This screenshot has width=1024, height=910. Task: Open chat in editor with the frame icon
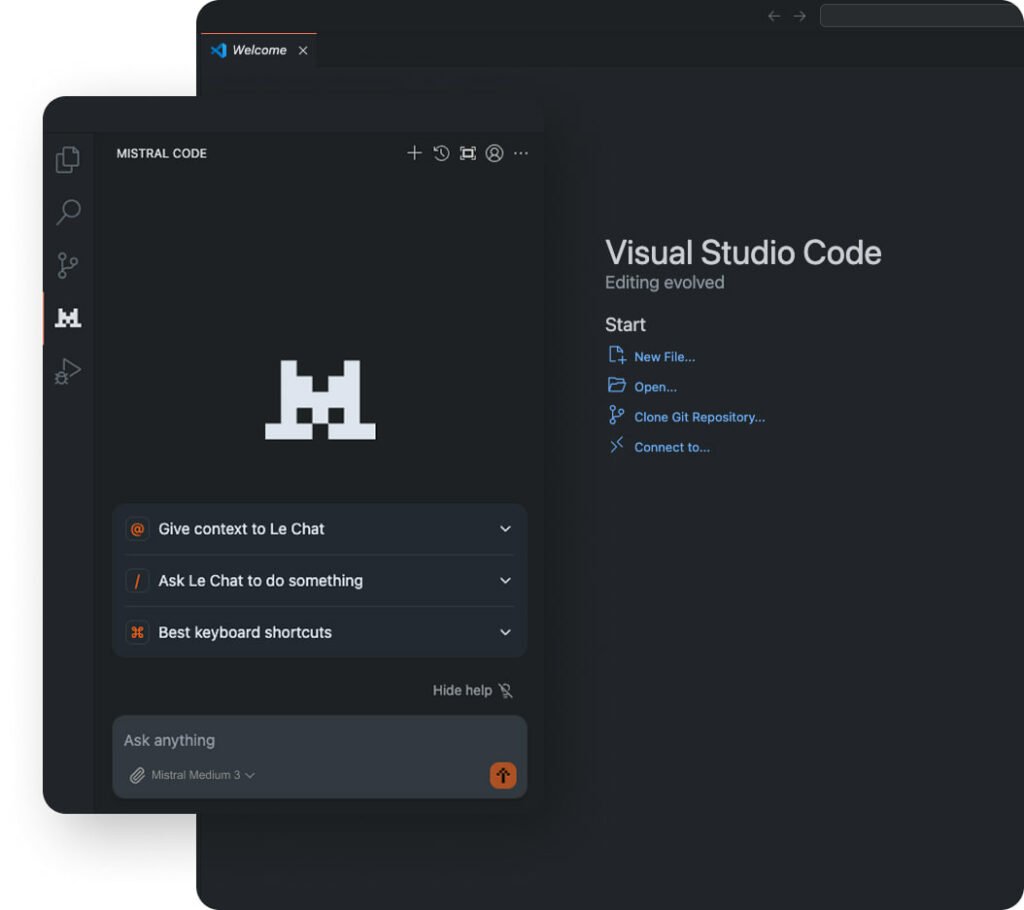tap(467, 153)
